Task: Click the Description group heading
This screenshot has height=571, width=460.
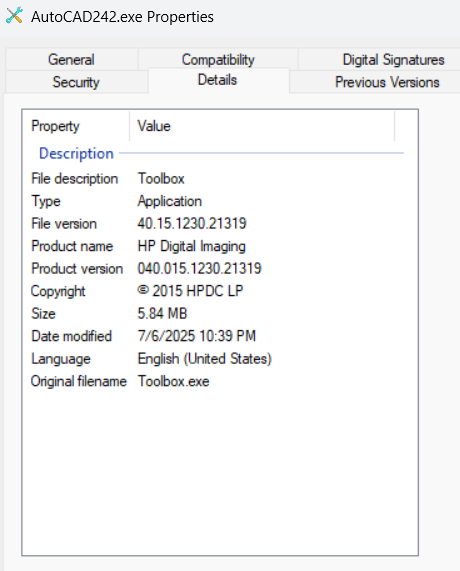Action: [76, 153]
